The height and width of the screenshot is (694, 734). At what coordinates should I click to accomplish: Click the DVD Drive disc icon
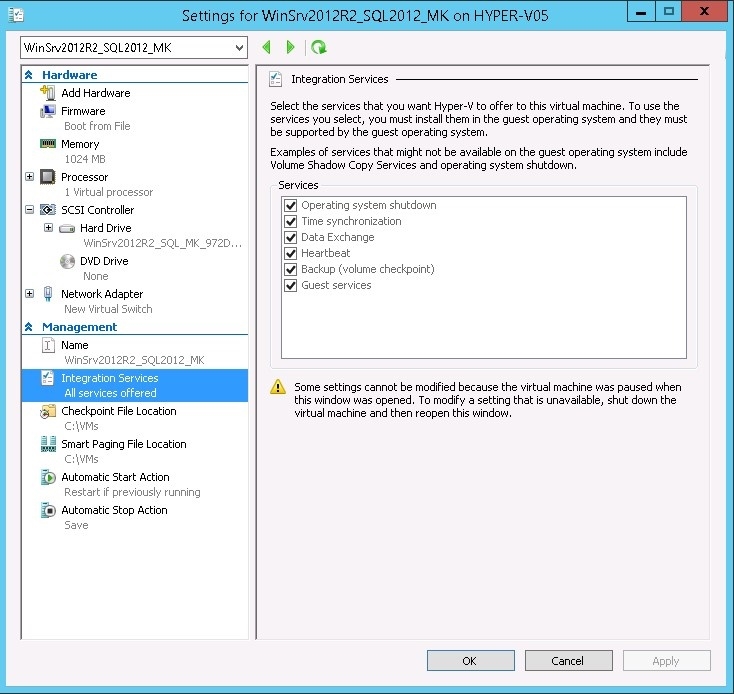pyautogui.click(x=67, y=261)
